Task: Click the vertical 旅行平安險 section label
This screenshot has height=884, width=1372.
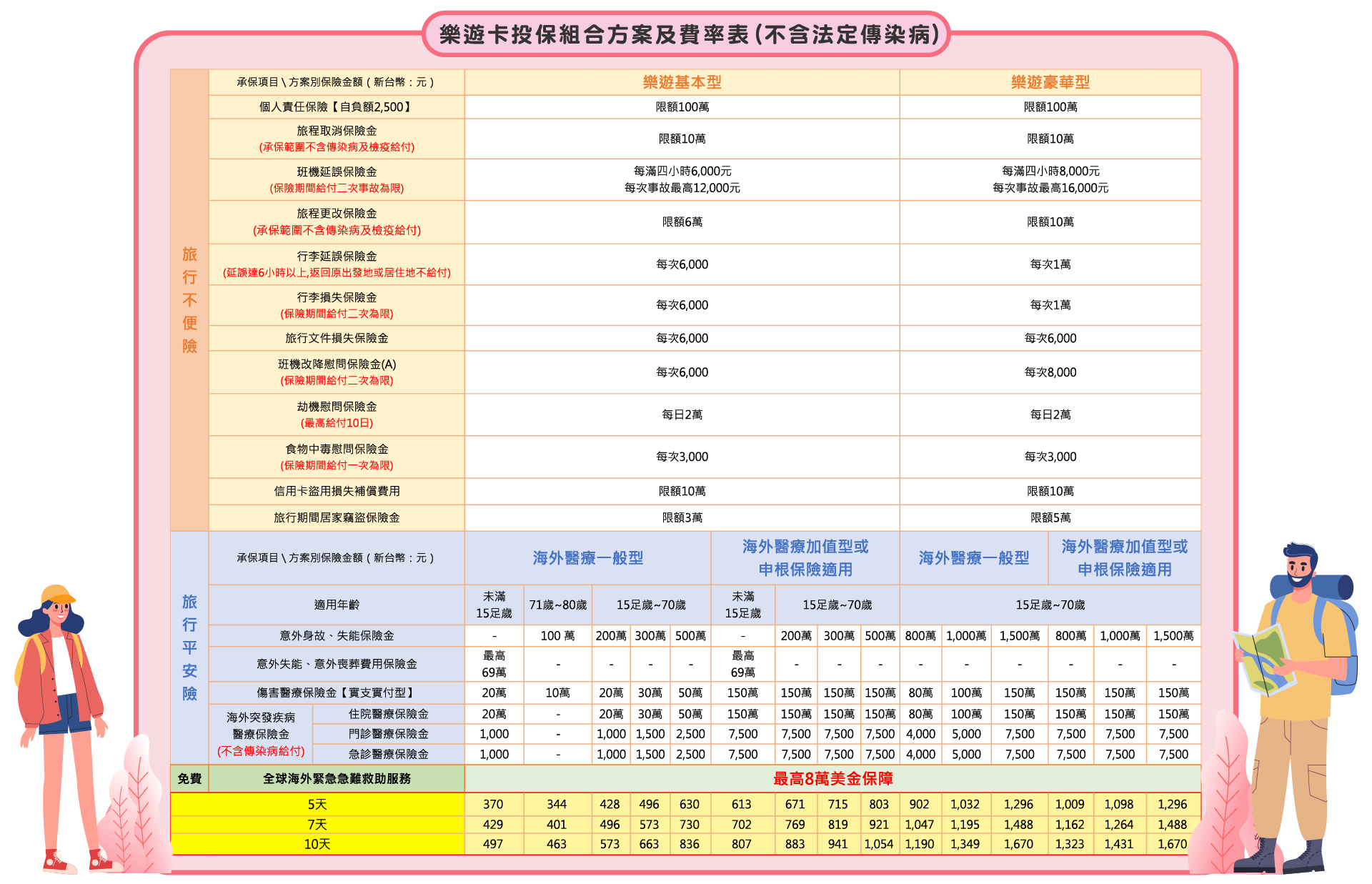Action: pos(189,647)
